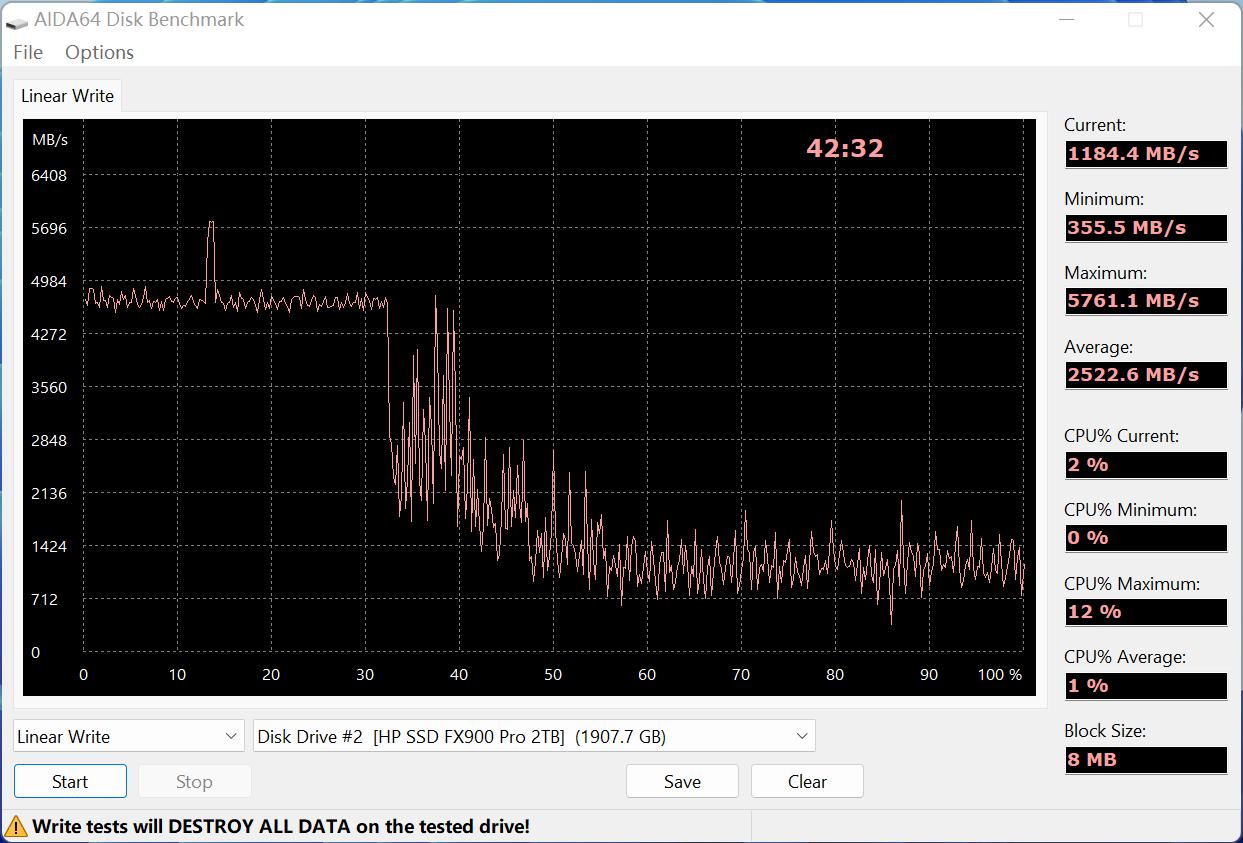Switch to the Linear Write tab
Image resolution: width=1243 pixels, height=843 pixels.
pos(67,96)
